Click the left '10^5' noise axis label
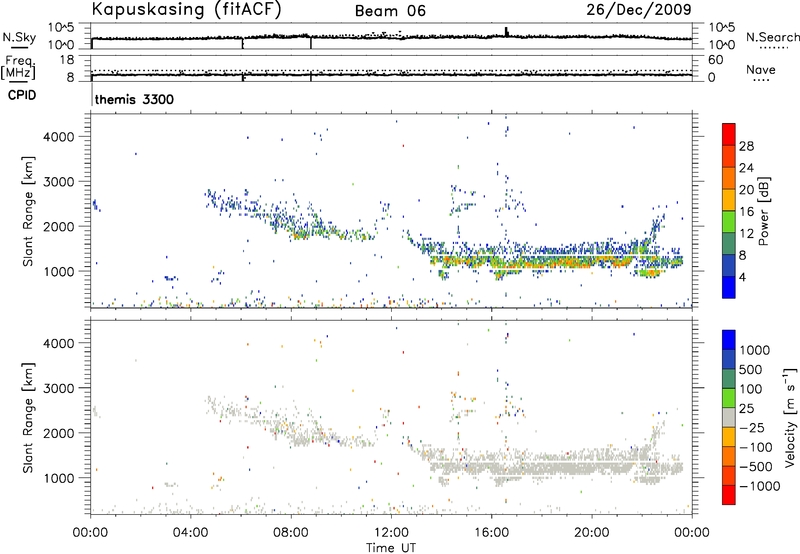This screenshot has width=800, height=554. pos(61,28)
